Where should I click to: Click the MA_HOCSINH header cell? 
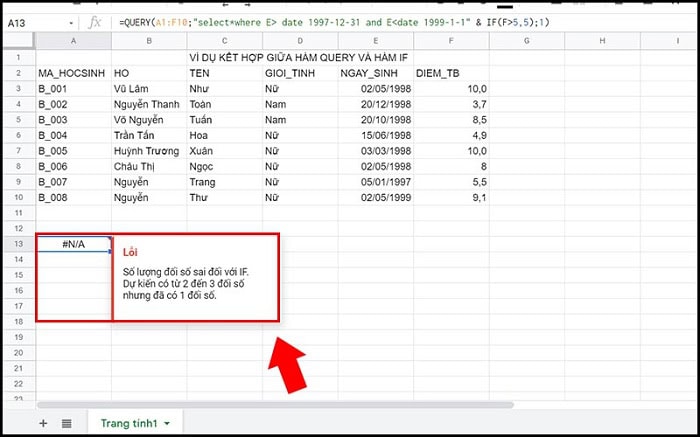tap(73, 73)
